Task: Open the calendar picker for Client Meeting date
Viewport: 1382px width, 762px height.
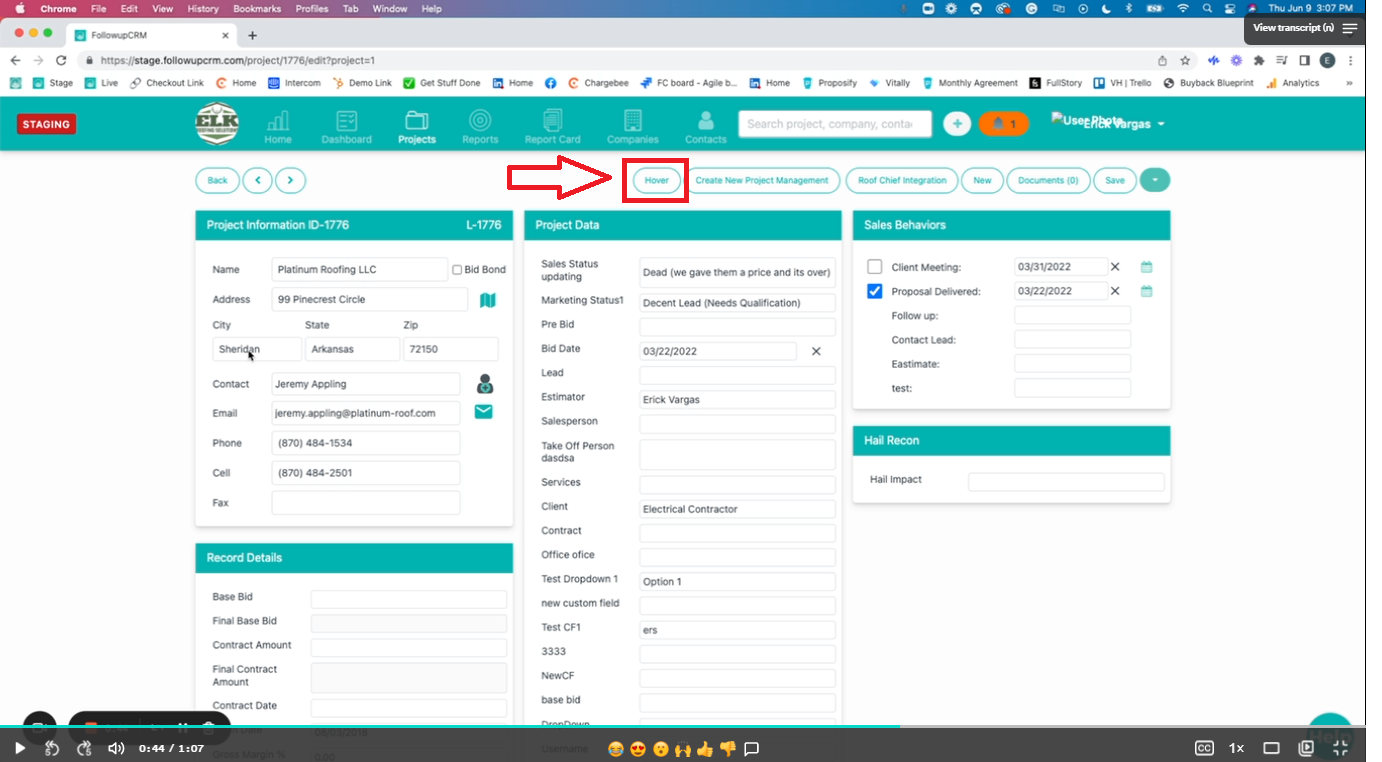Action: click(1146, 266)
